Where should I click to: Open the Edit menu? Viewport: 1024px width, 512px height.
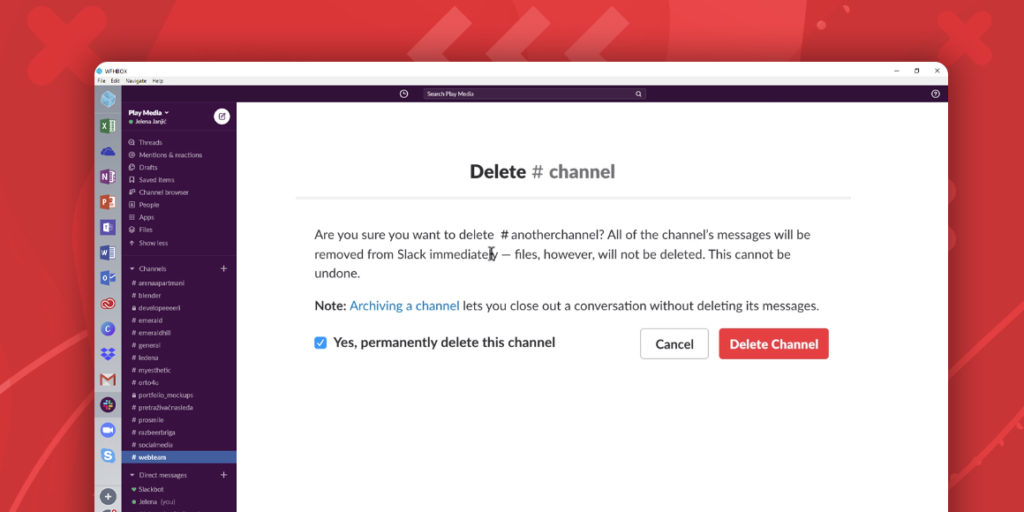tap(115, 81)
